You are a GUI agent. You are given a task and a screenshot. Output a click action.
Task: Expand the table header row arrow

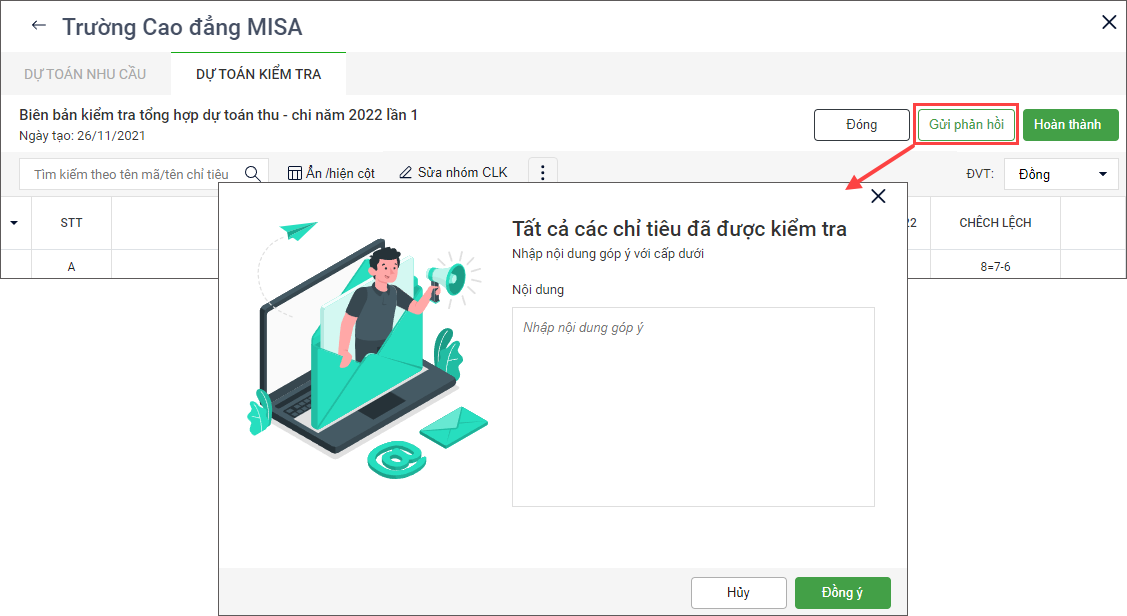click(14, 223)
